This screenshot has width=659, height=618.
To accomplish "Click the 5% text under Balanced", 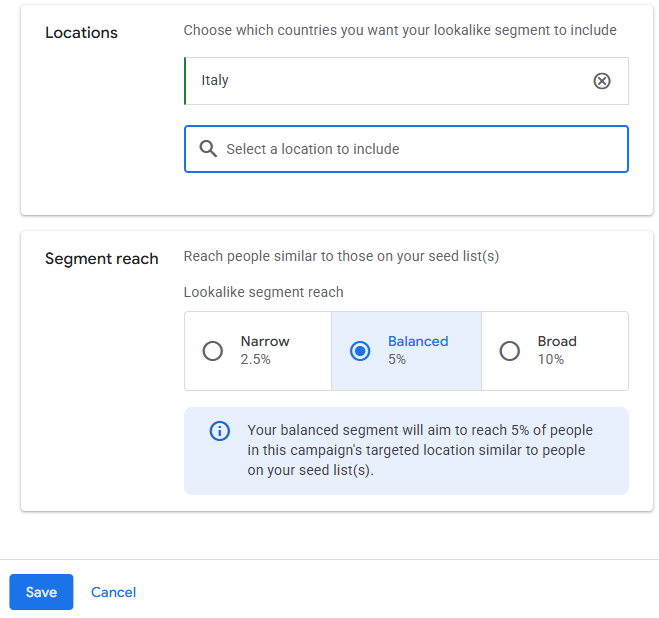I will tap(397, 359).
